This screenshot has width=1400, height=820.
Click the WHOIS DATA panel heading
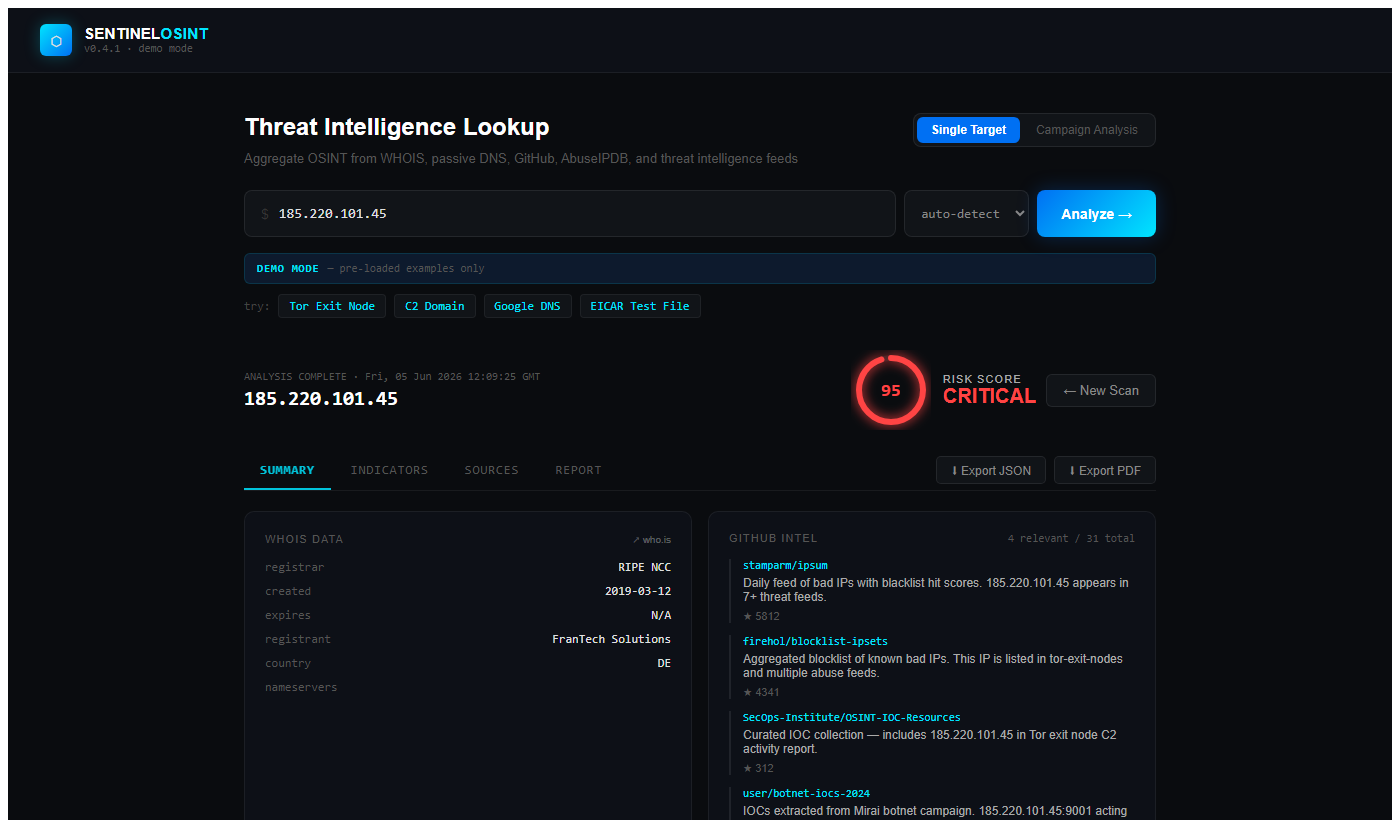[x=304, y=539]
